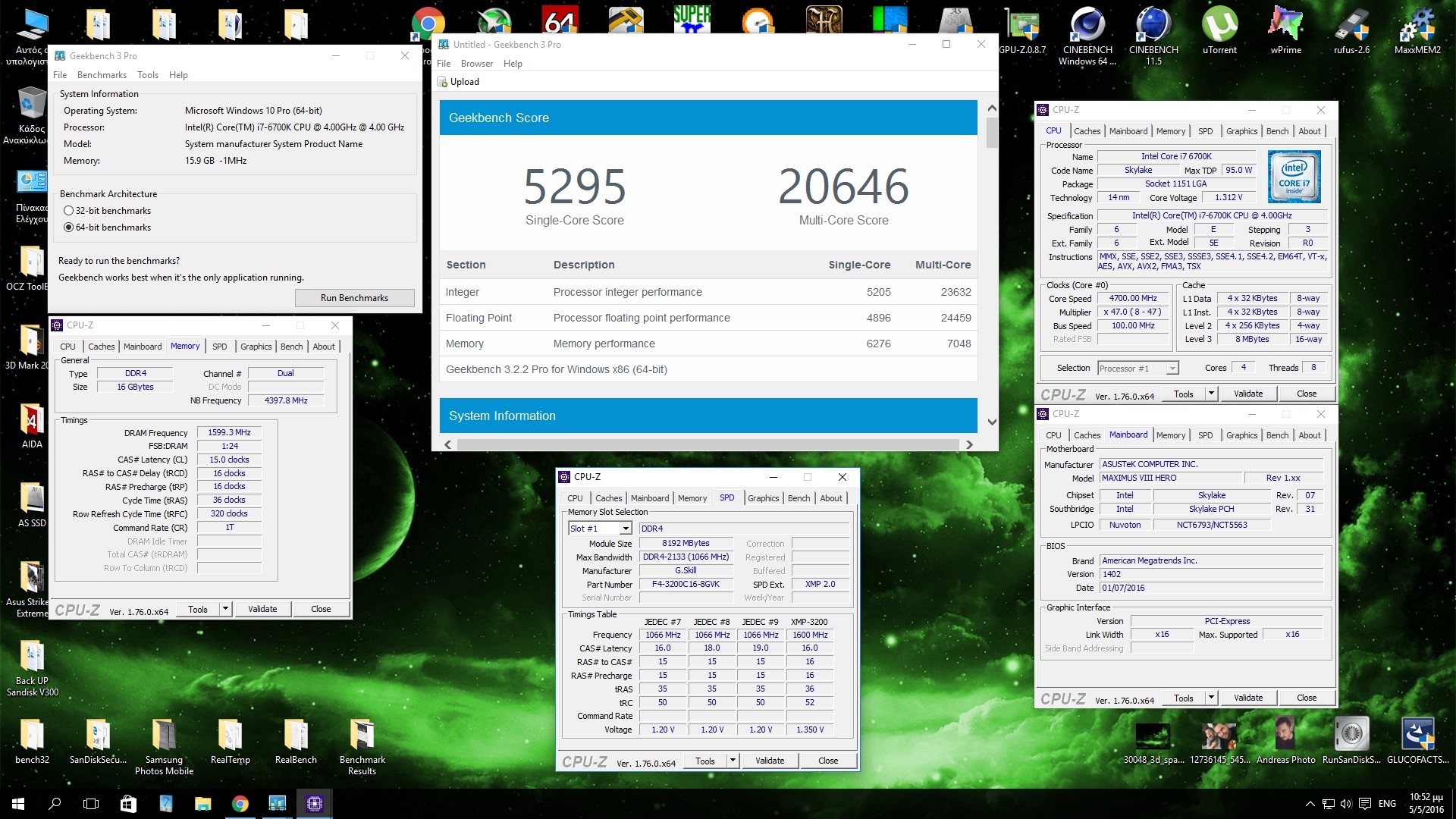The width and height of the screenshot is (1456, 819).
Task: Open the RealTemp desktop folder
Action: (230, 742)
